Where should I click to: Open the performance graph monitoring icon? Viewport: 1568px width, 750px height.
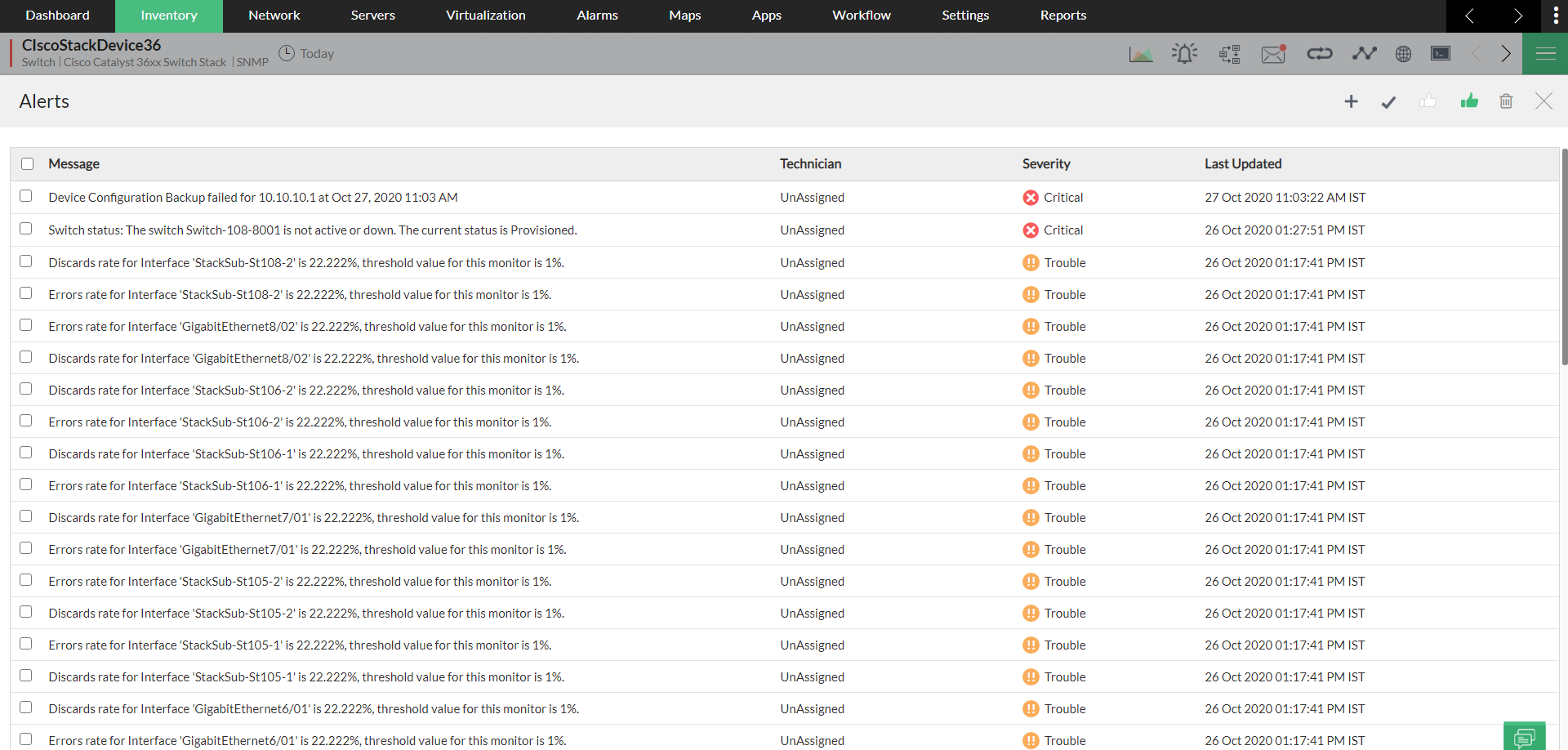(x=1365, y=53)
